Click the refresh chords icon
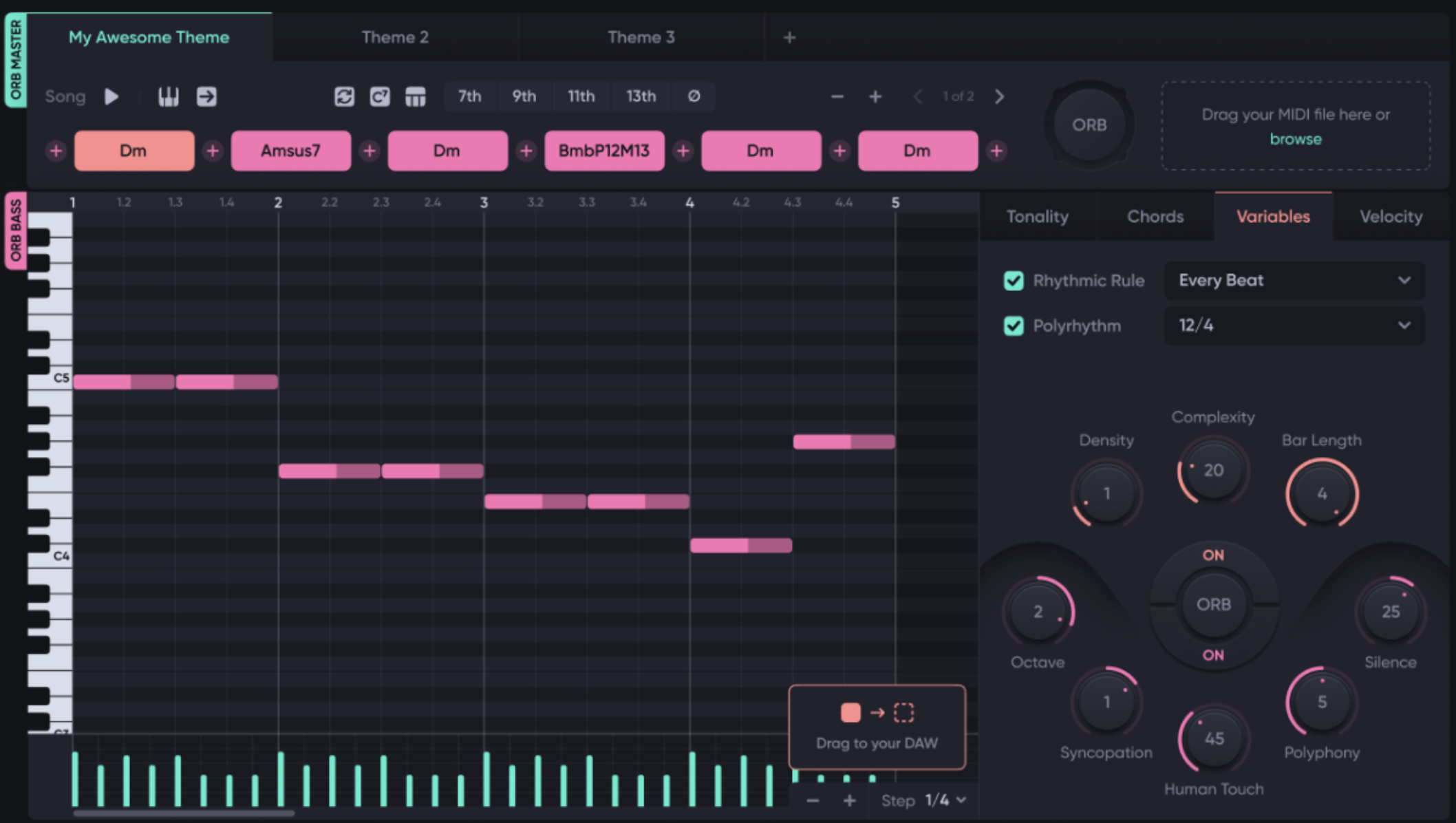 tap(344, 97)
